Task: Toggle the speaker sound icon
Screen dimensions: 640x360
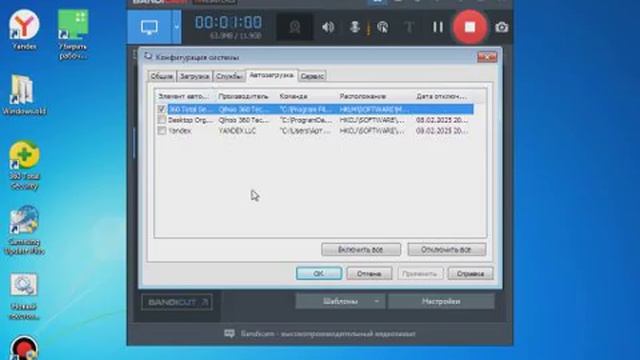Action: click(328, 27)
